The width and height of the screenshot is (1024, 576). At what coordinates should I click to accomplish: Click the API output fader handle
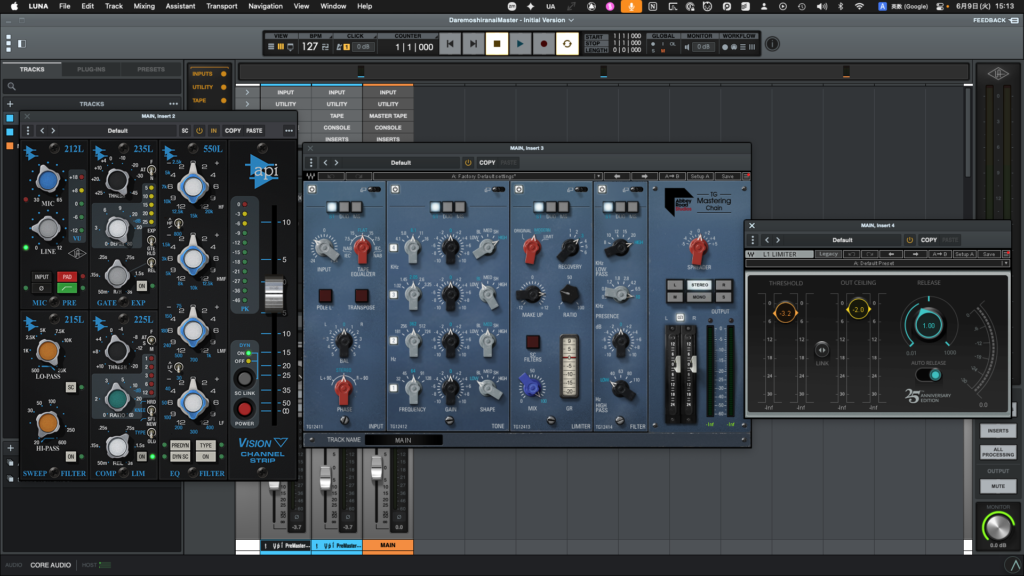pos(274,293)
